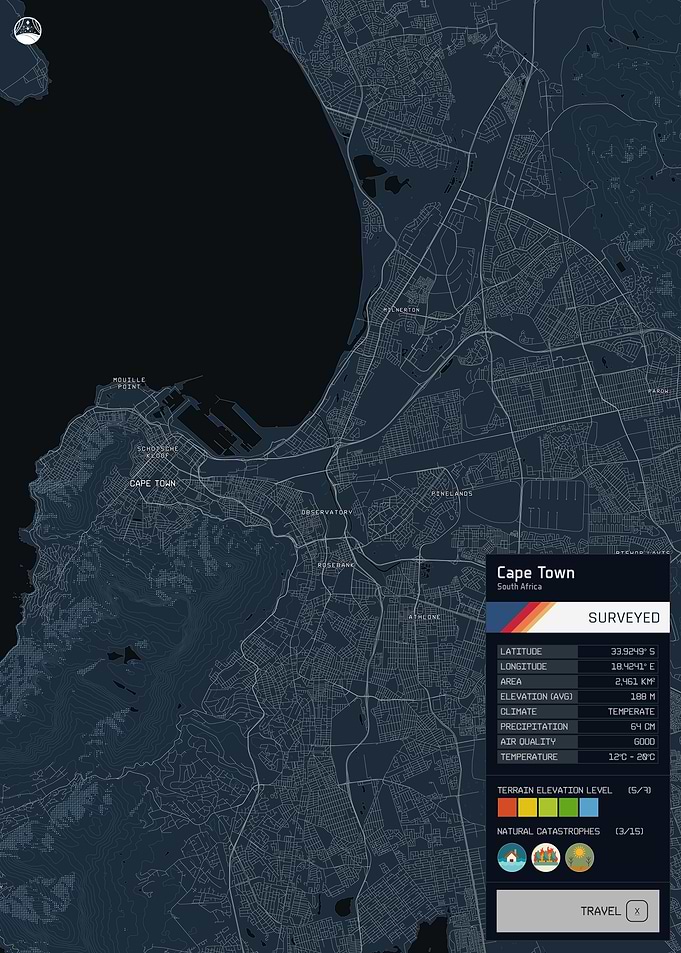The image size is (681, 953).
Task: Select the wildfire catastrophe icon
Action: tap(545, 858)
